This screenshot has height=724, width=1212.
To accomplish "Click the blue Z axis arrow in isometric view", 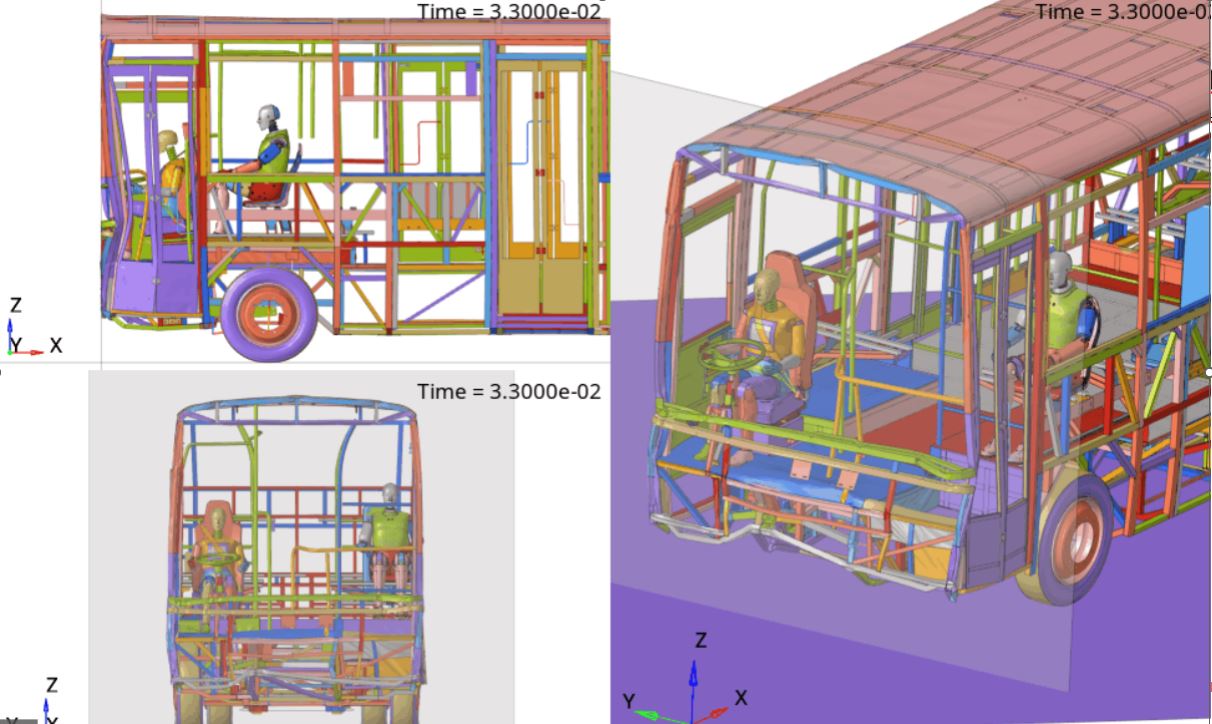I will (693, 680).
